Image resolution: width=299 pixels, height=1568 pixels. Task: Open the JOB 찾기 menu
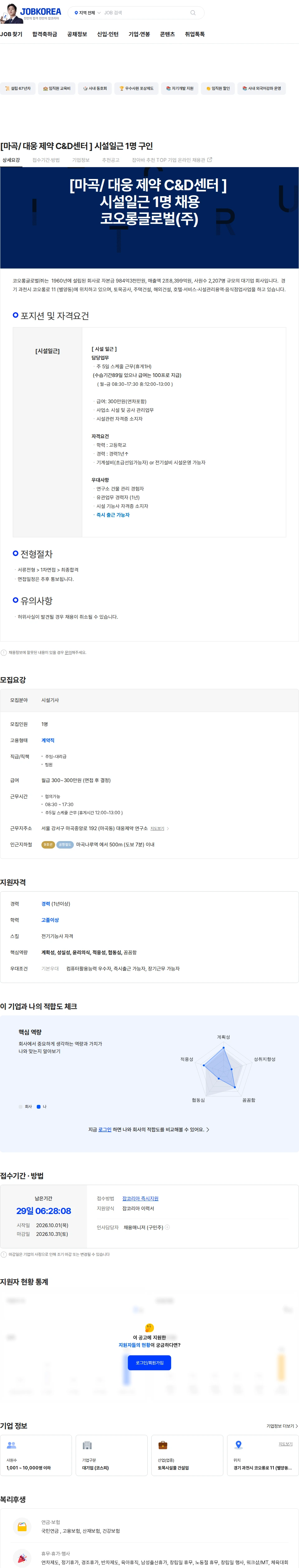[11, 34]
